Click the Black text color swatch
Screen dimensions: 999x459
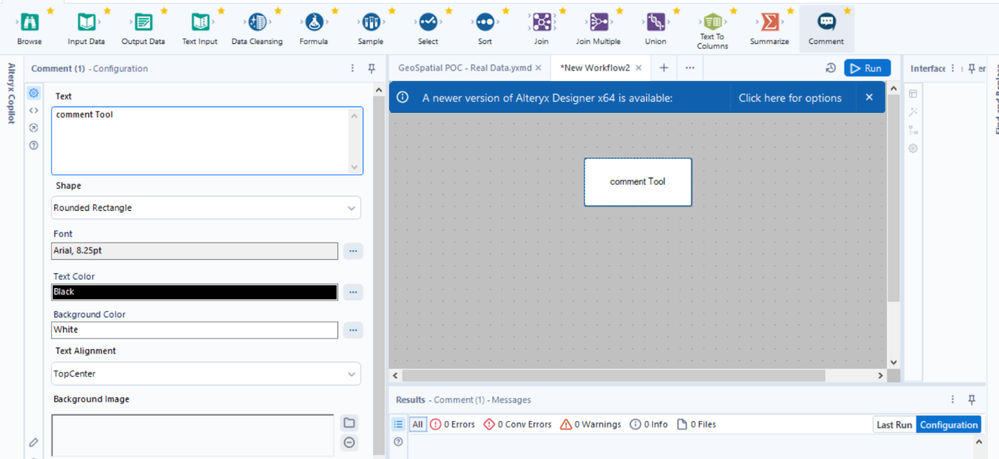194,292
